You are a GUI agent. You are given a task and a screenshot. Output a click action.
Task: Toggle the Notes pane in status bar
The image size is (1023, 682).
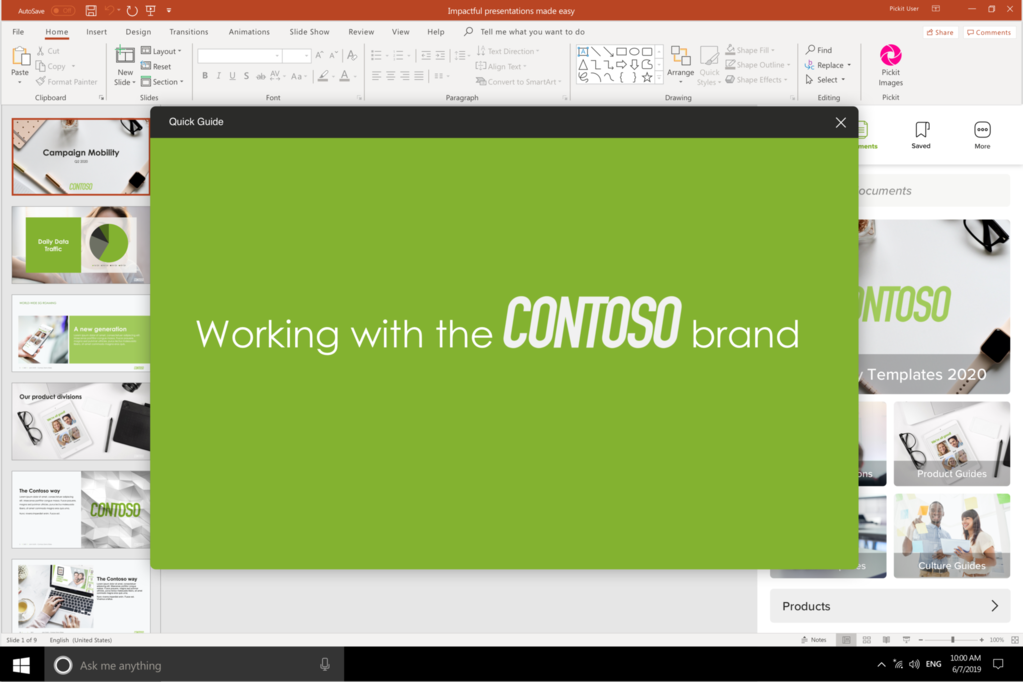[814, 640]
